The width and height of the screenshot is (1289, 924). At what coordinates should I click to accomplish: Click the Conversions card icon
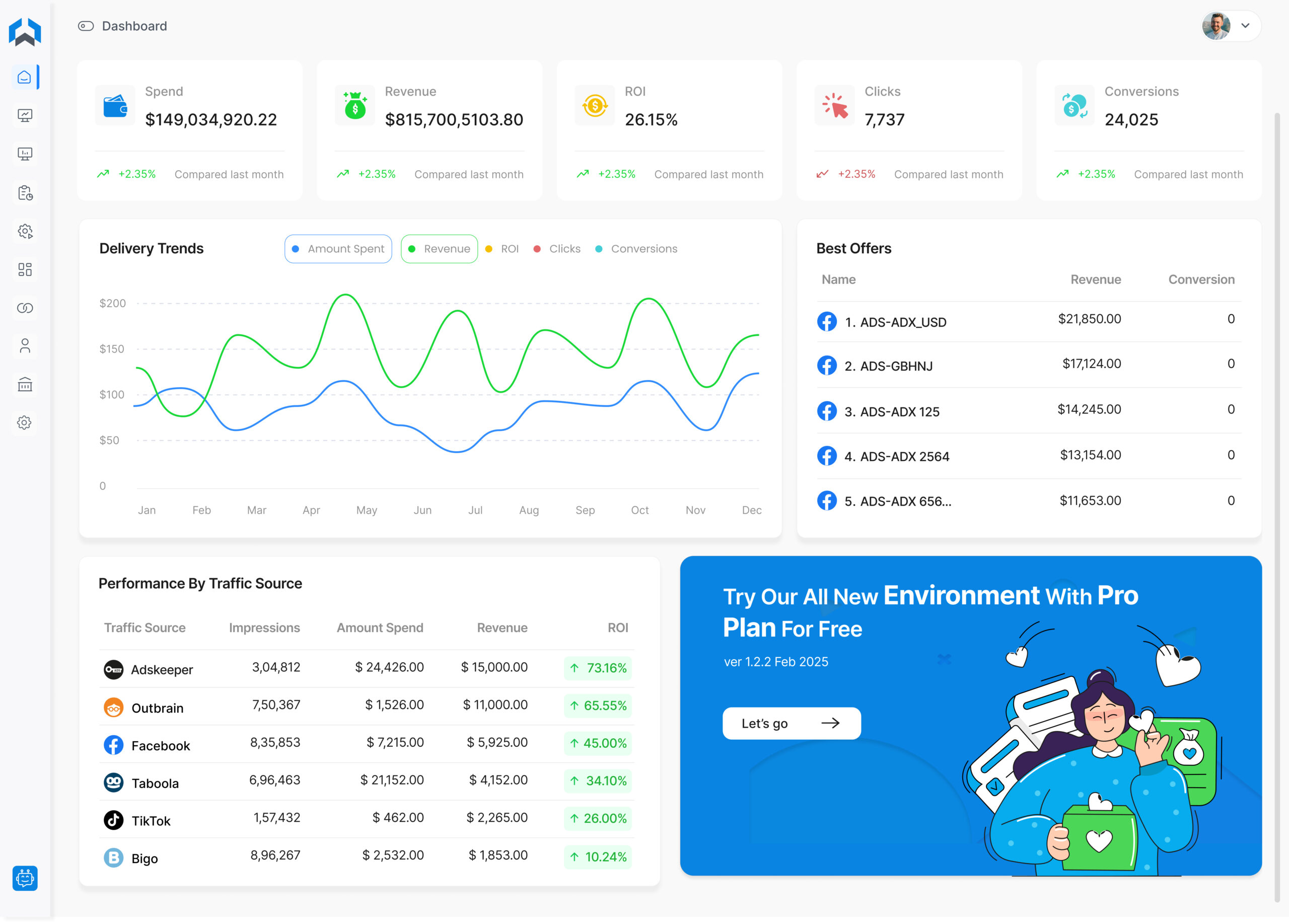point(1075,105)
